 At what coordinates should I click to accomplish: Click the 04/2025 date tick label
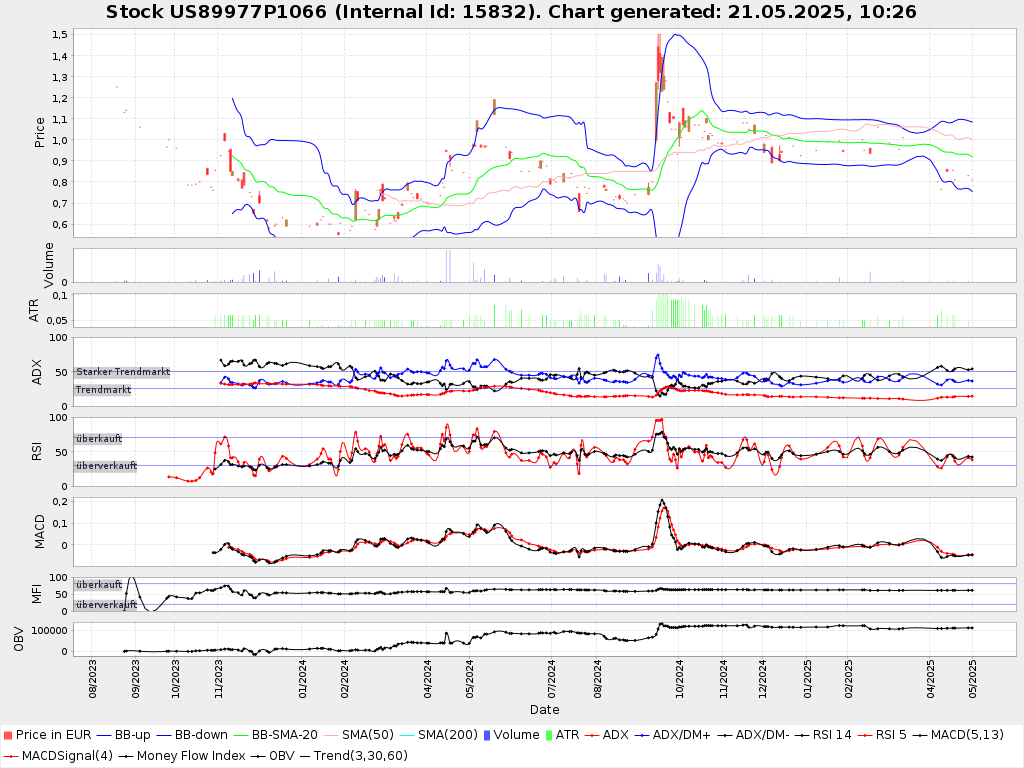tap(931, 679)
